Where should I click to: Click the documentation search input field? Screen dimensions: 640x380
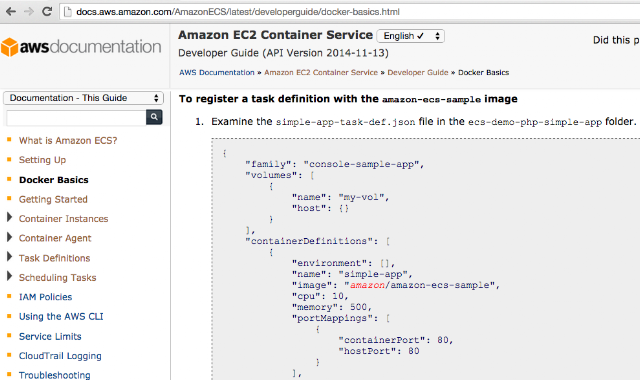tap(76, 118)
